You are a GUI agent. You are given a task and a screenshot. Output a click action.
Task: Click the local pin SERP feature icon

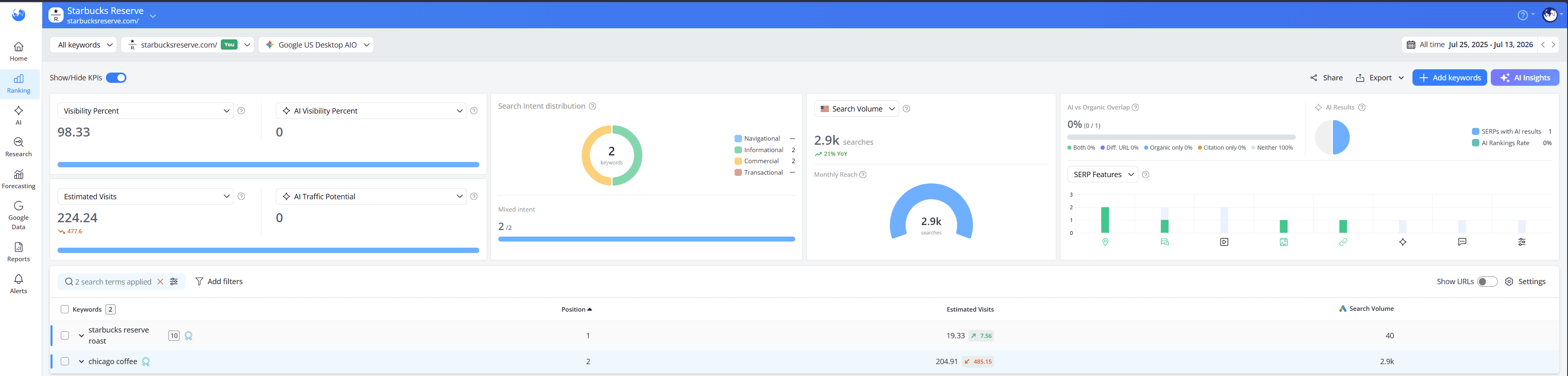click(1106, 242)
